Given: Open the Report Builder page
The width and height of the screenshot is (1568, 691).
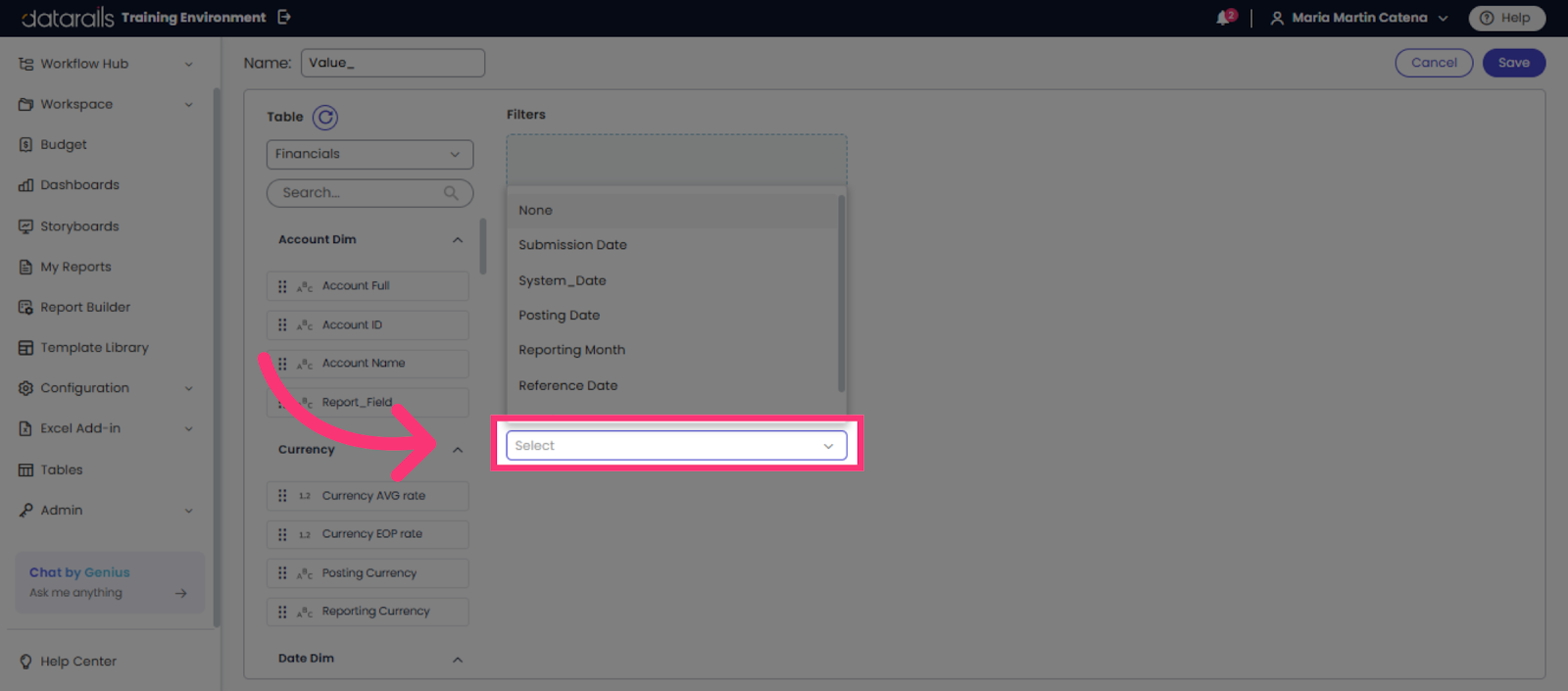Looking at the screenshot, I should 85,307.
